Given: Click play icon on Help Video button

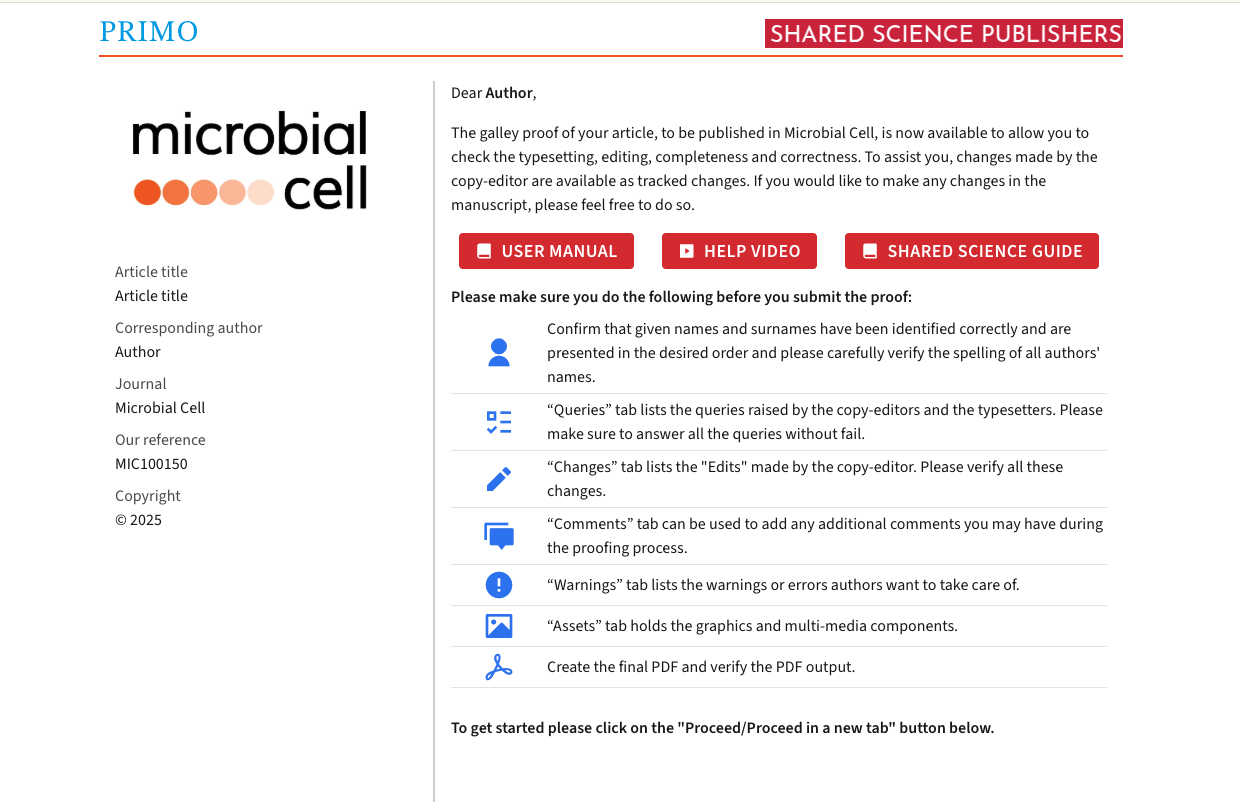Looking at the screenshot, I should pos(687,251).
